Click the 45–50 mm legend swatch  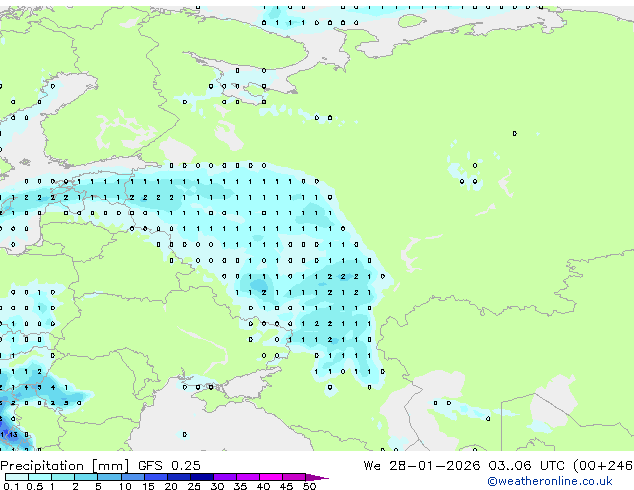coord(294,477)
